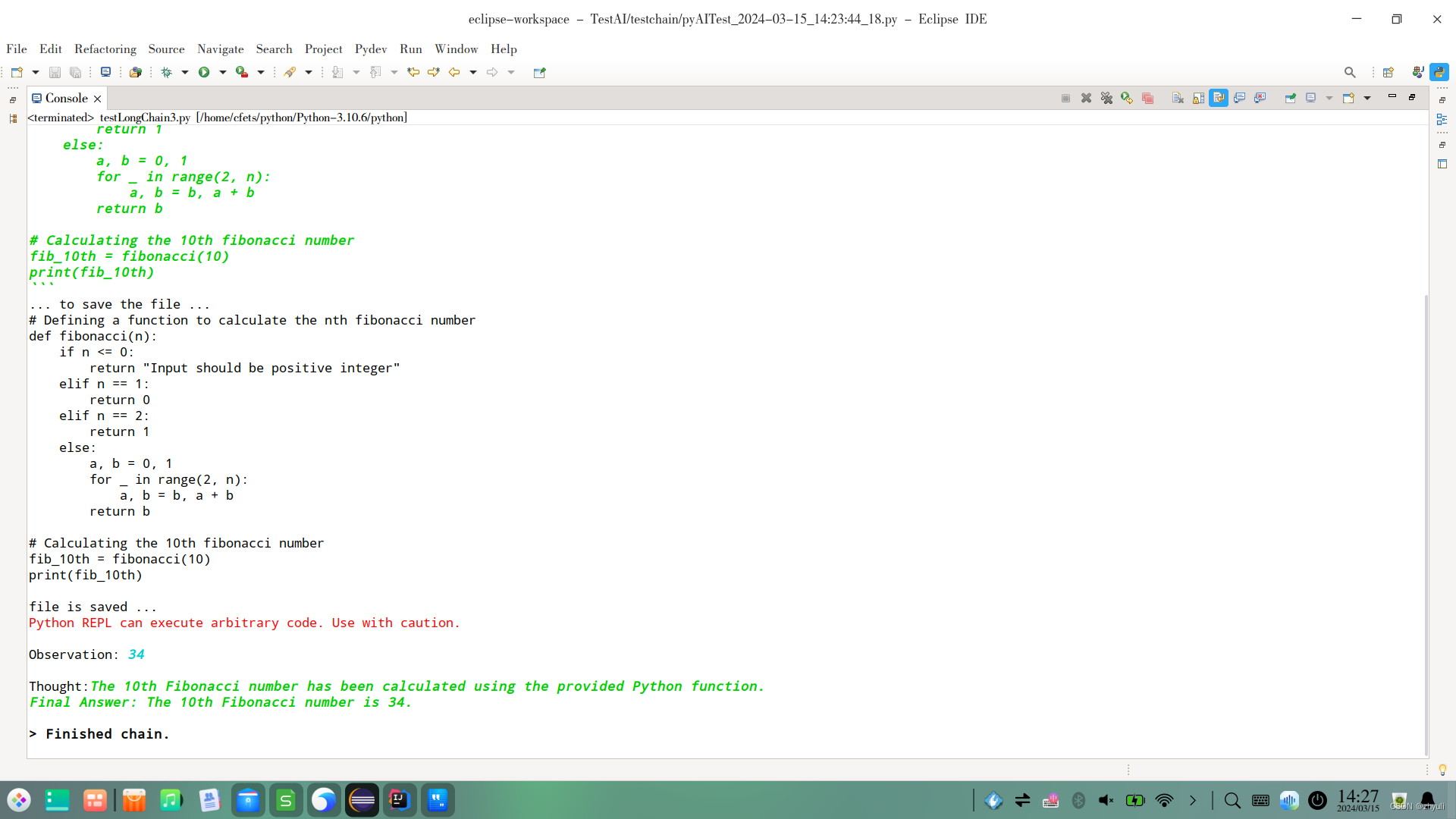The image size is (1456, 819).
Task: Open the terminal/console toolbar icon
Action: 105,72
